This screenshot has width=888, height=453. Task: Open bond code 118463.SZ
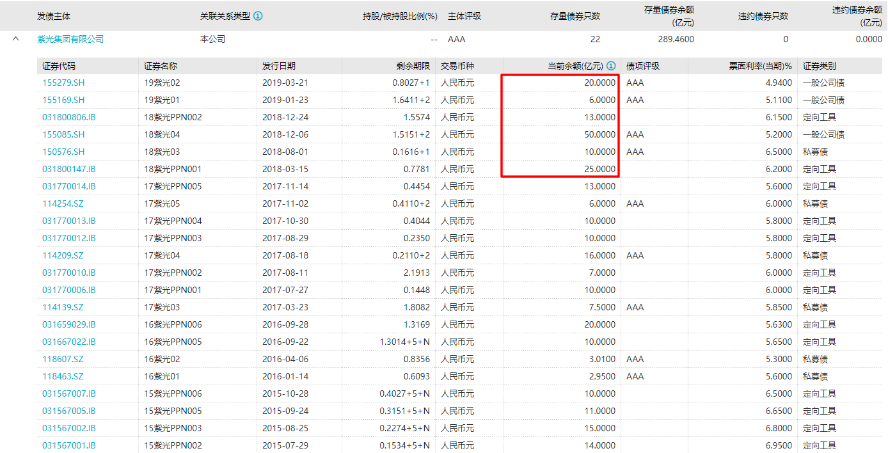(63, 377)
